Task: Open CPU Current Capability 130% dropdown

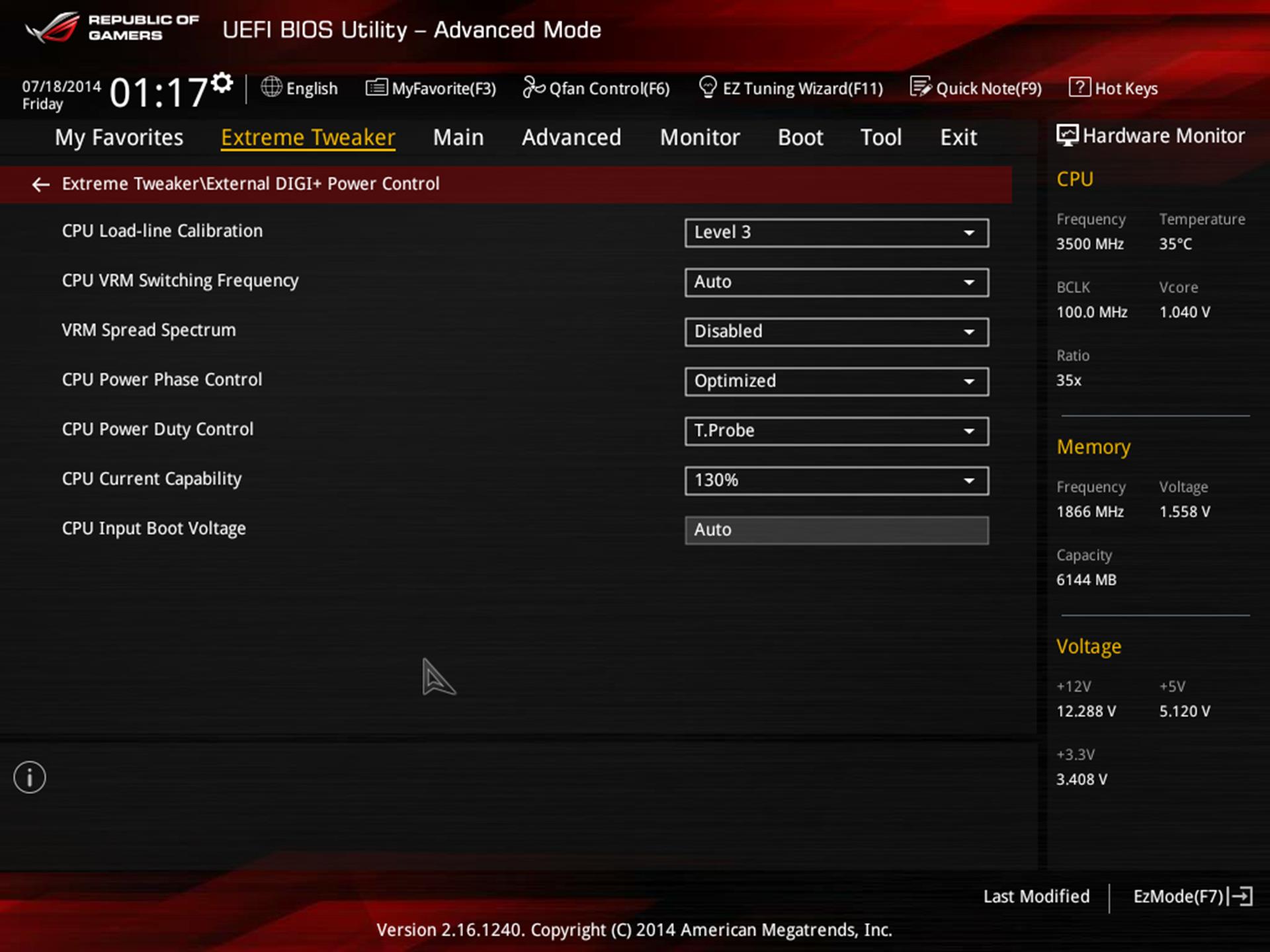Action: pyautogui.click(x=836, y=481)
